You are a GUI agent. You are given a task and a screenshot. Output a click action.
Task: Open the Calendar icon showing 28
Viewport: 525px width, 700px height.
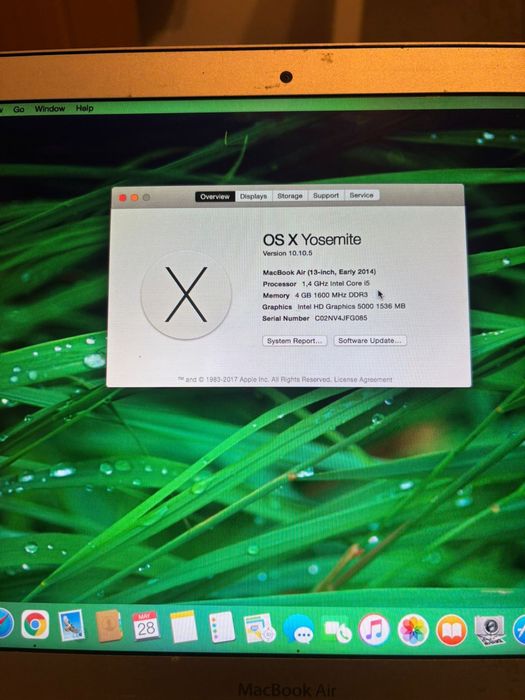146,626
